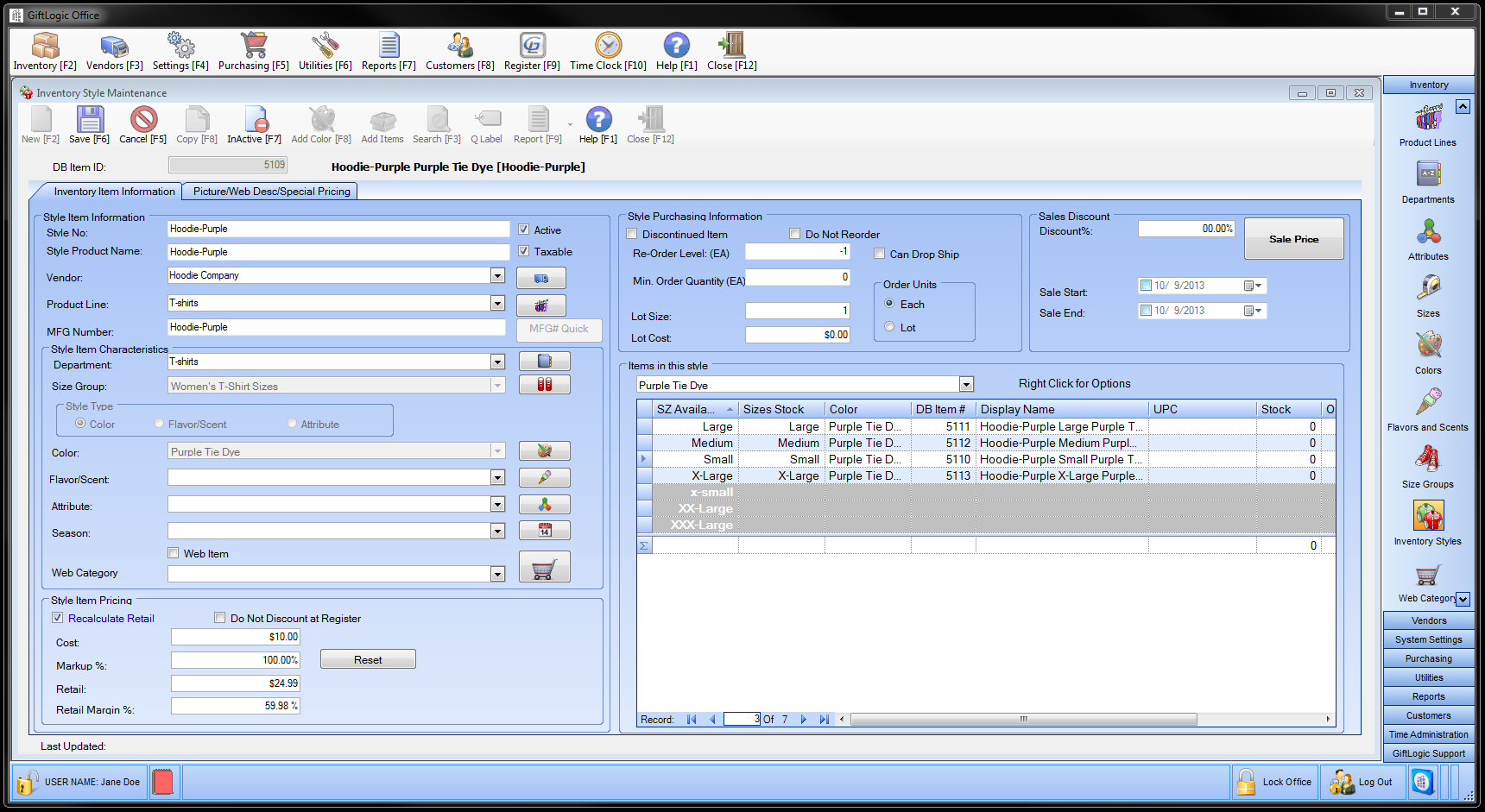This screenshot has width=1485, height=812.
Task: Open Purchasing shopping cart icon
Action: tap(253, 51)
